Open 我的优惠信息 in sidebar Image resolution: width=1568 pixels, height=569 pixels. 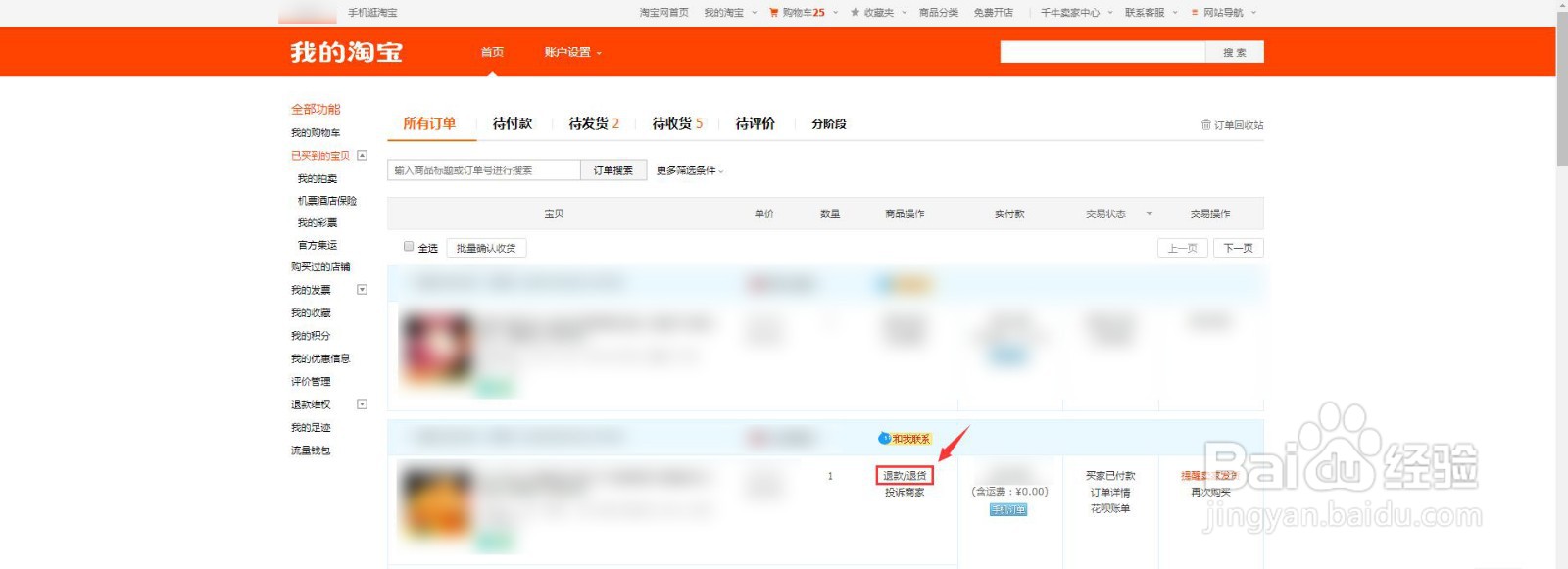pos(320,359)
